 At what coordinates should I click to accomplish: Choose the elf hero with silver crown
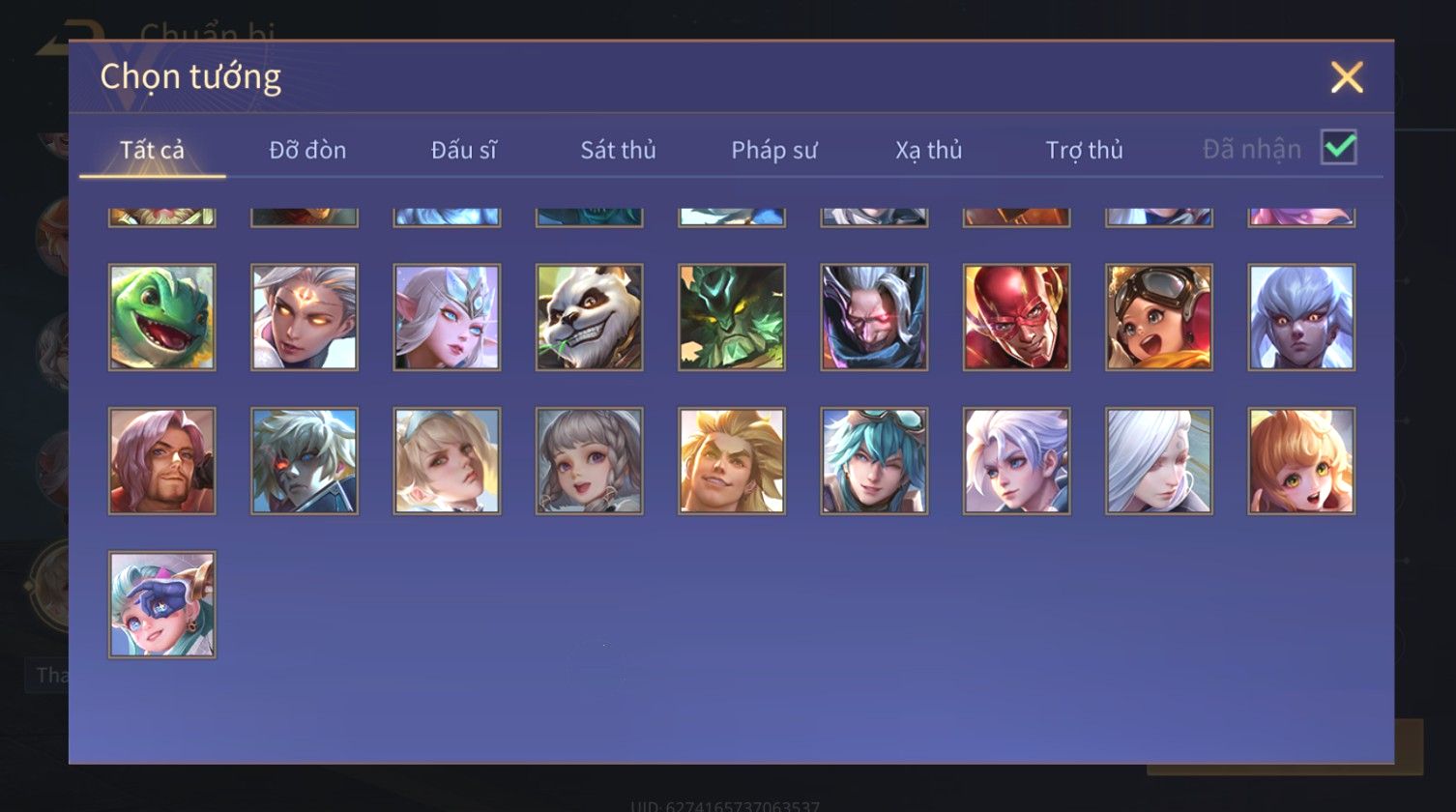tap(447, 317)
